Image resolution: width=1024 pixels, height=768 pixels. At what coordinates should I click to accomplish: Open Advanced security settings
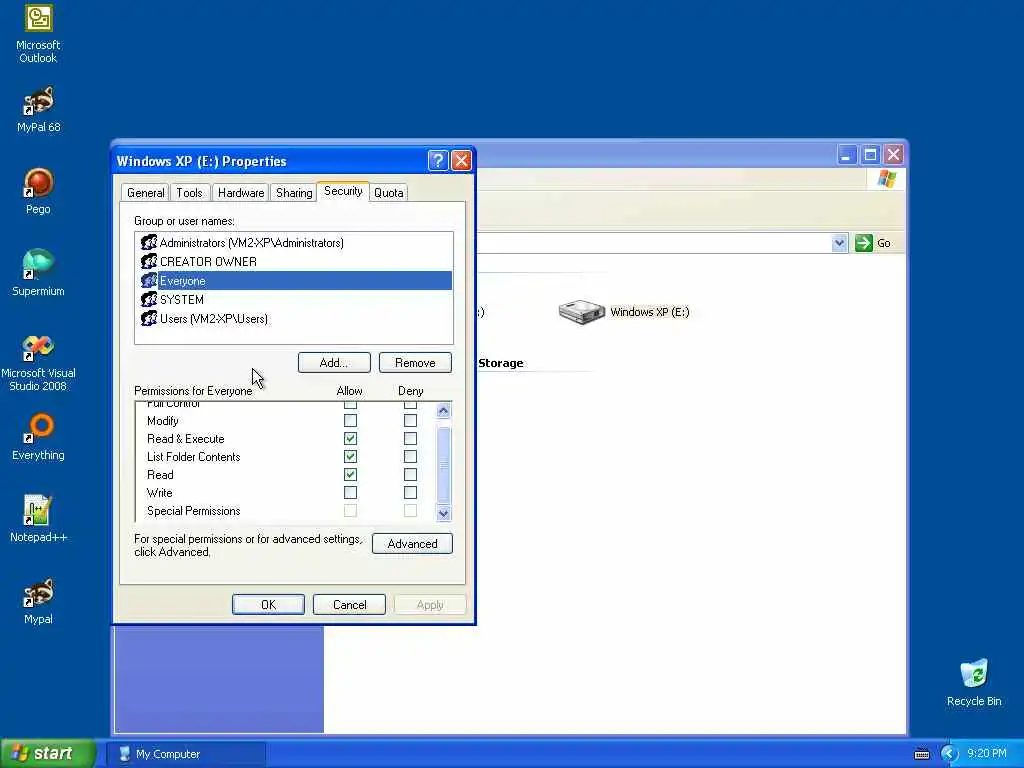(412, 543)
